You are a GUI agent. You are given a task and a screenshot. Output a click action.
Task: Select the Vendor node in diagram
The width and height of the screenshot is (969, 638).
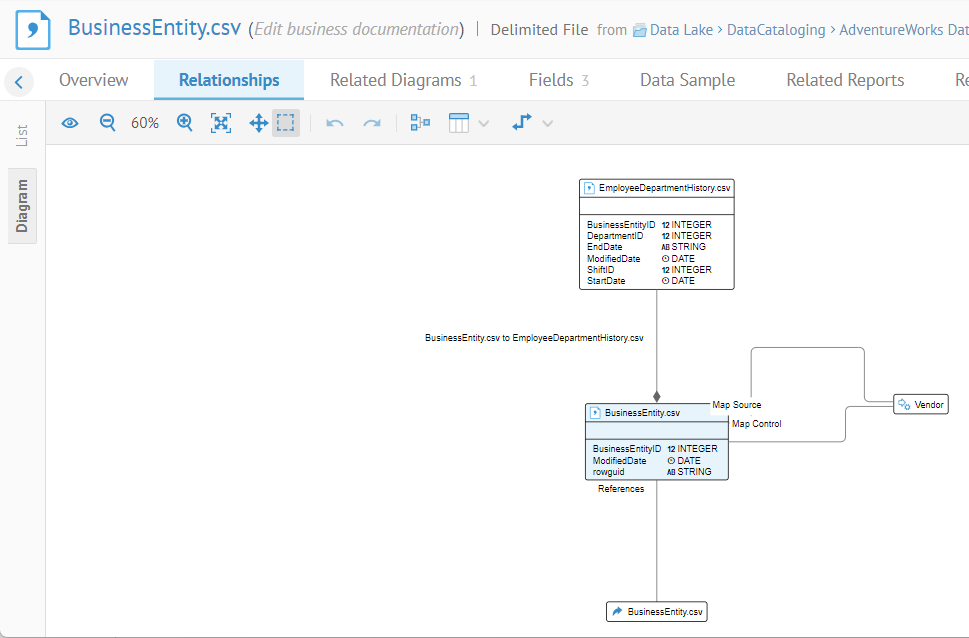pyautogui.click(x=920, y=405)
